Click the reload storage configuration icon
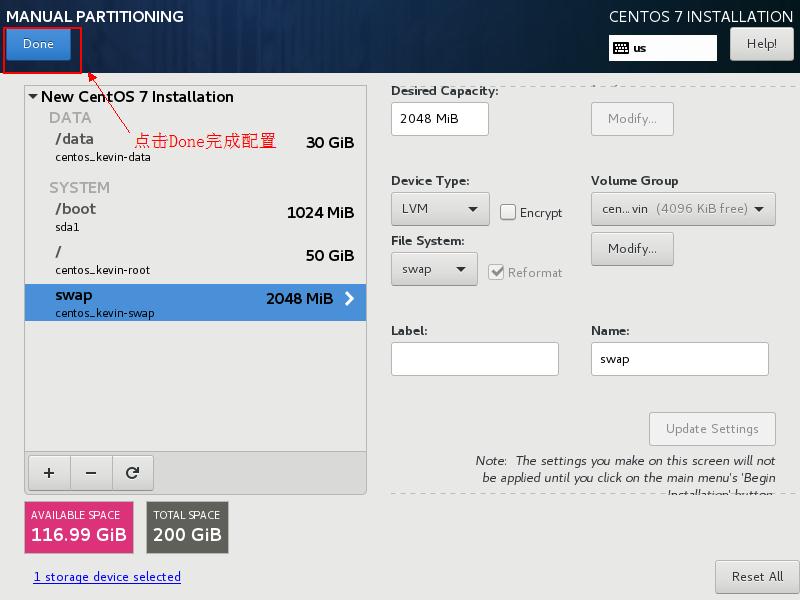 132,473
